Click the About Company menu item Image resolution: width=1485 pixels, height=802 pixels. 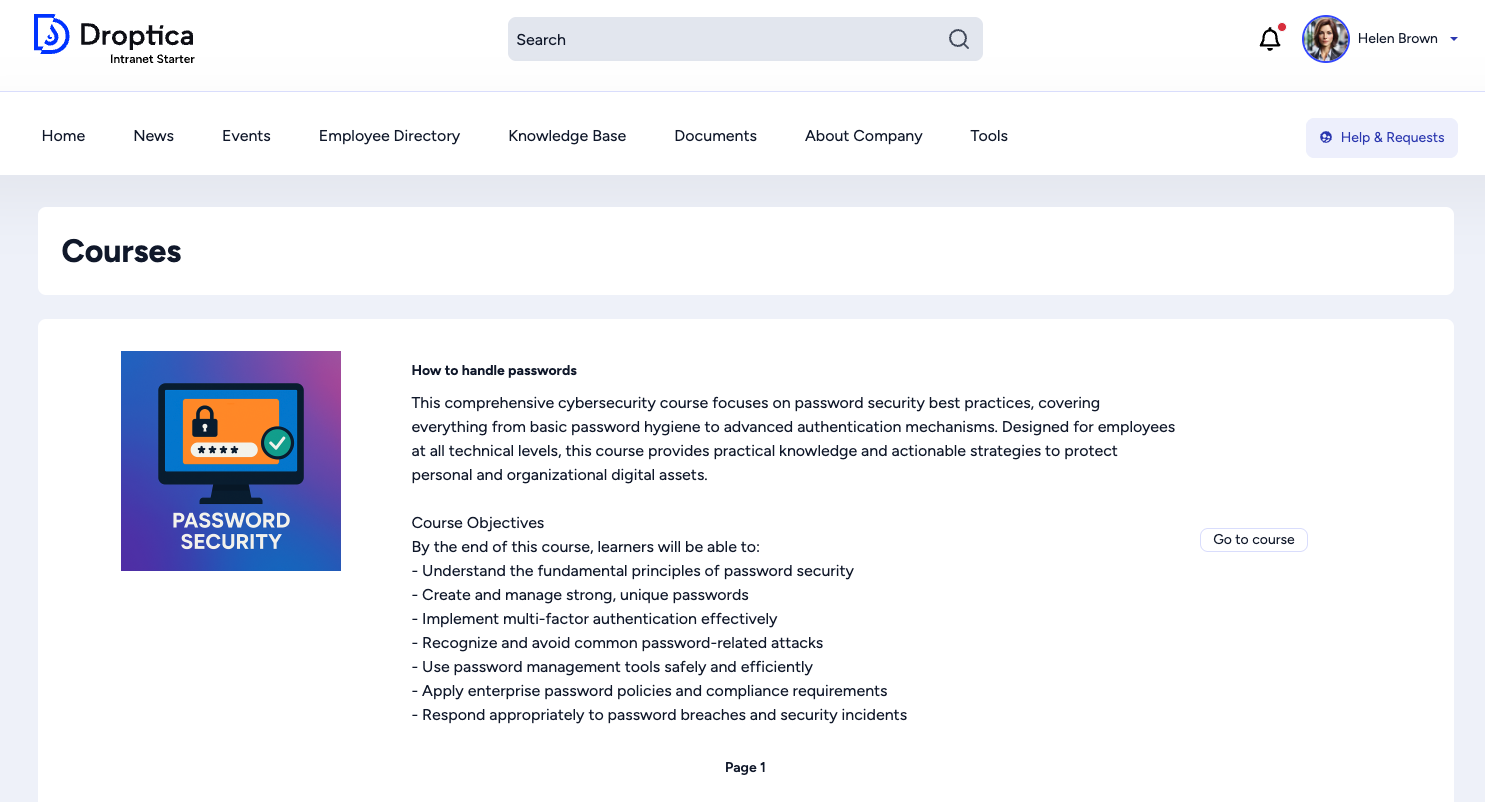click(x=863, y=136)
